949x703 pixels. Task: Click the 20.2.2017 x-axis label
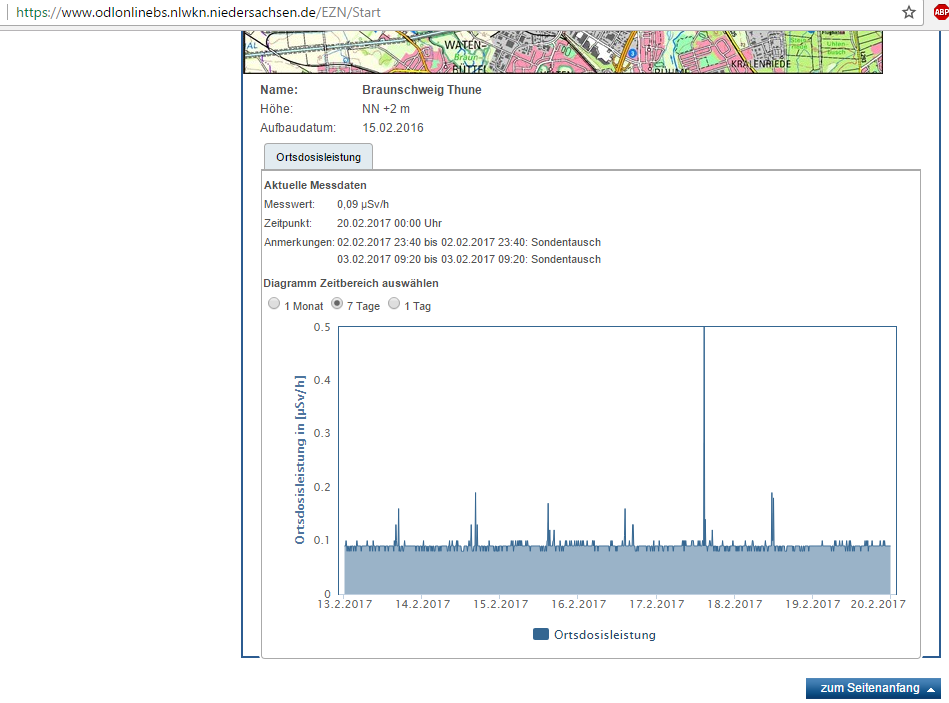pos(878,604)
